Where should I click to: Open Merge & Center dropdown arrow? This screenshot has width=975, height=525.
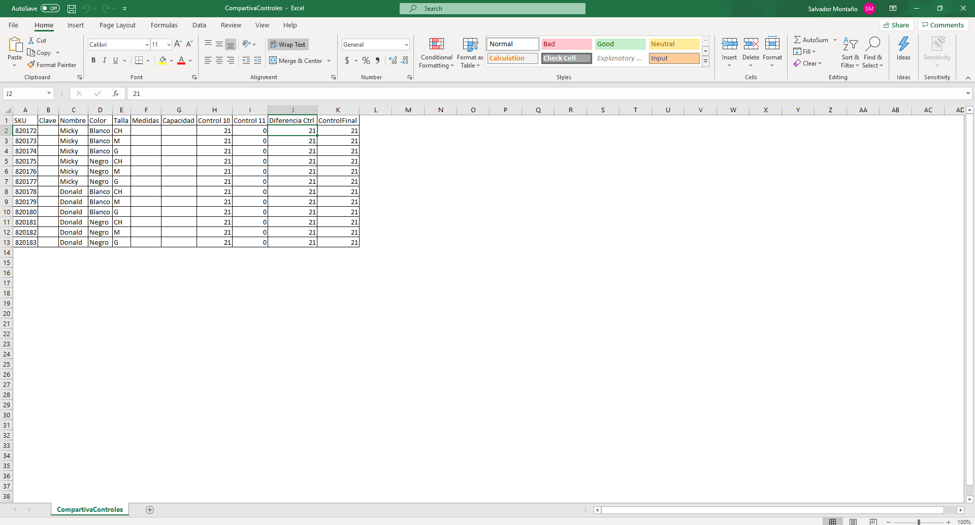(329, 61)
